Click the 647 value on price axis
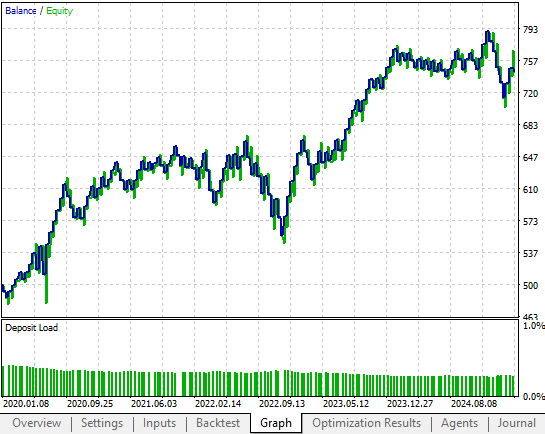Screen dimensions: 545x434 click(530, 158)
